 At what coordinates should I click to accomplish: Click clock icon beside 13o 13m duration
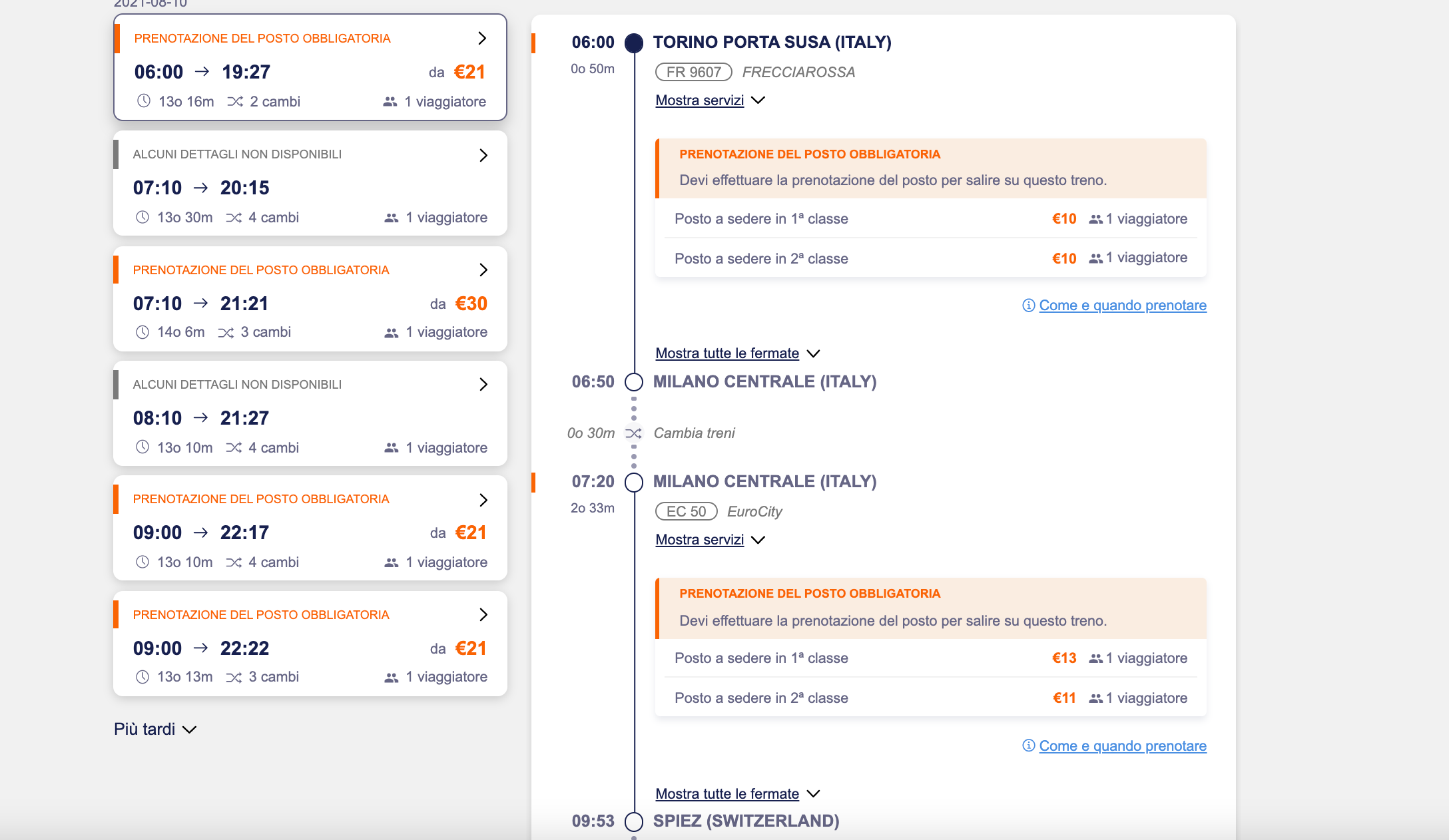[x=143, y=677]
